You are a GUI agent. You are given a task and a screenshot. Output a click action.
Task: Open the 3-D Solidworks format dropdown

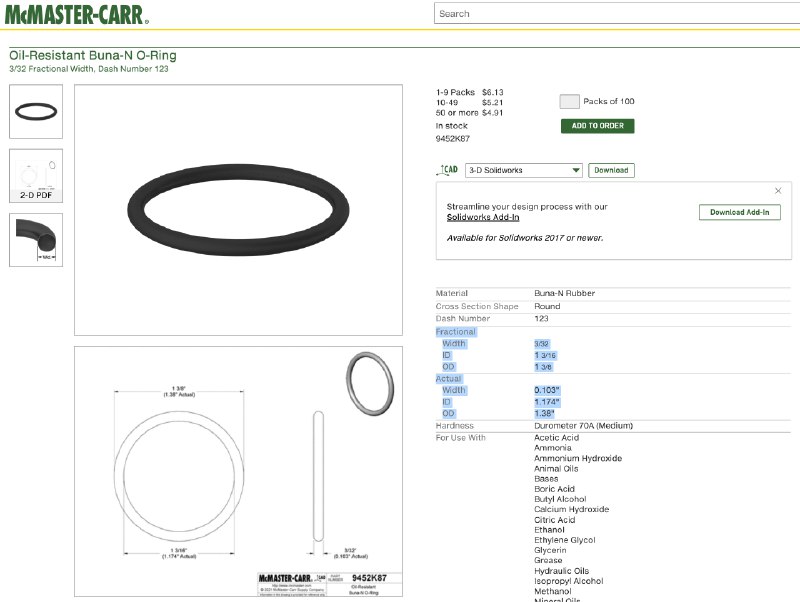[524, 170]
